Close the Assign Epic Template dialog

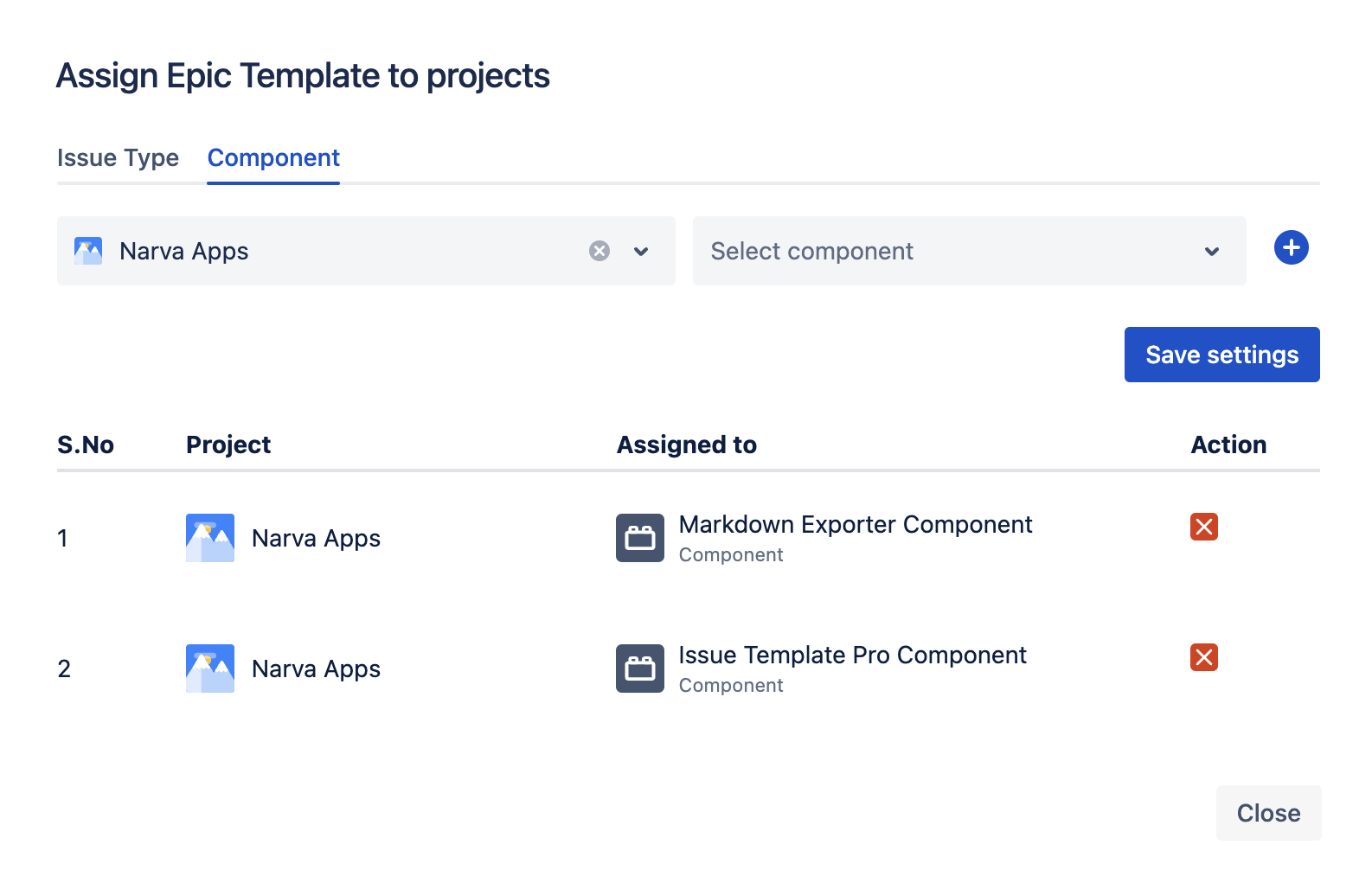tap(1268, 813)
